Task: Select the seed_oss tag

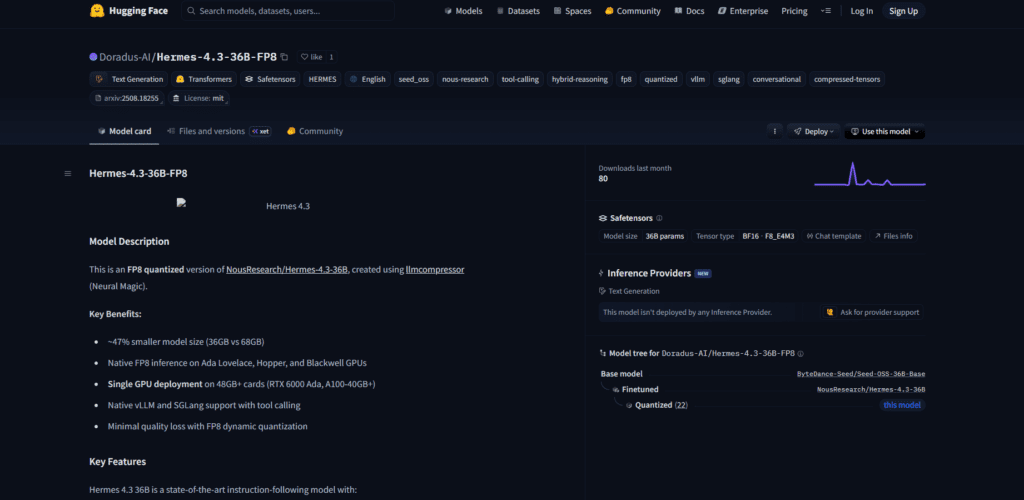Action: (413, 79)
